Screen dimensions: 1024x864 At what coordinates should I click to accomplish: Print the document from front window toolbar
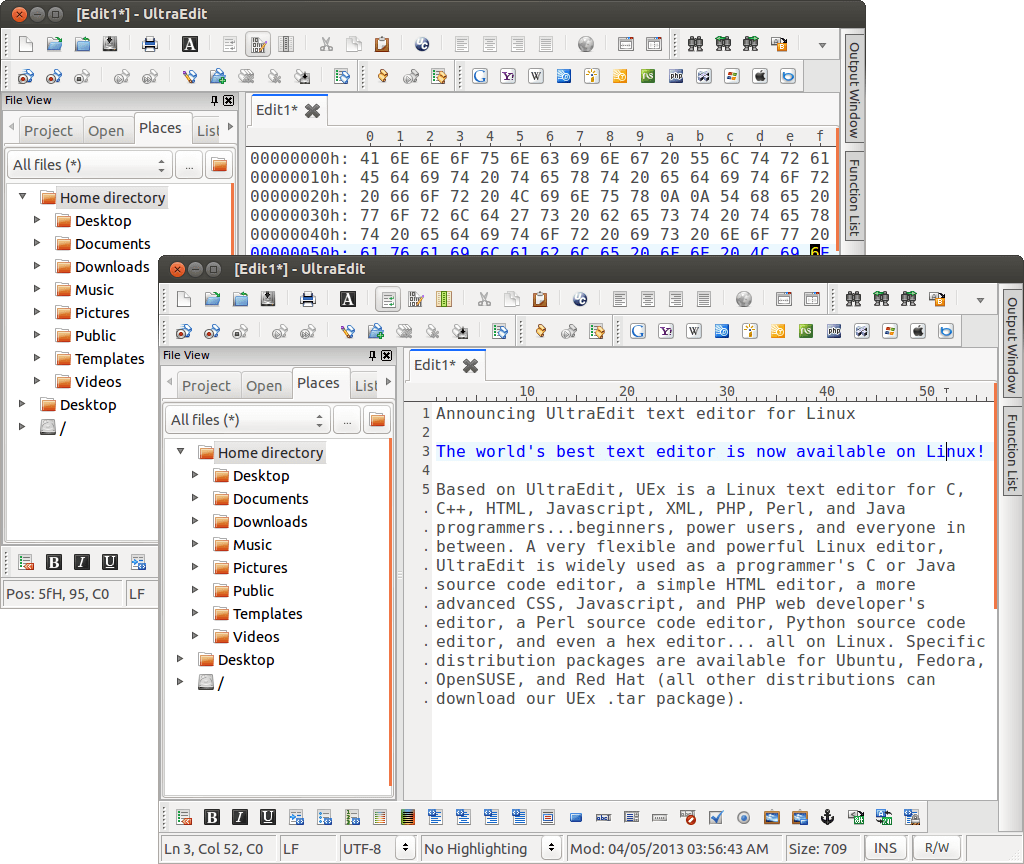coord(308,299)
